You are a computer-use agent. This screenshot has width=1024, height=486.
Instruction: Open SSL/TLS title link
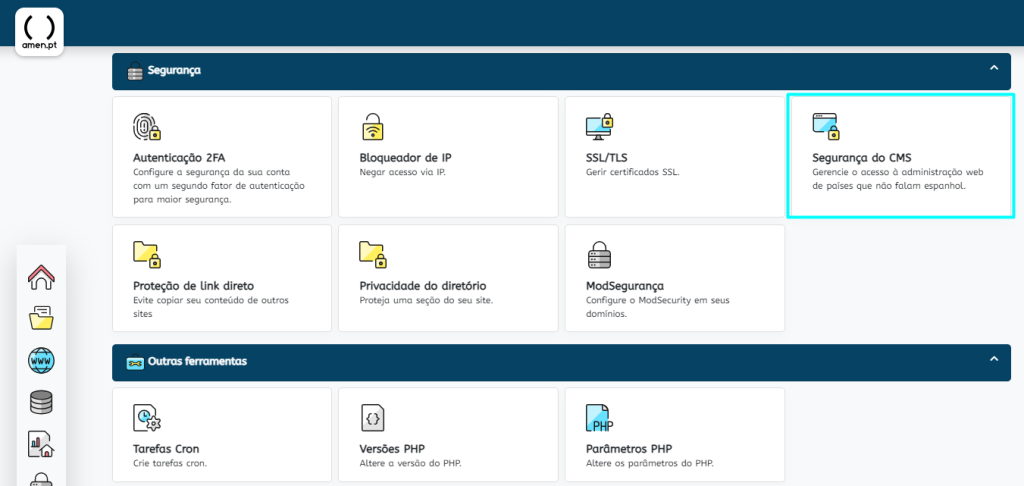tap(607, 157)
